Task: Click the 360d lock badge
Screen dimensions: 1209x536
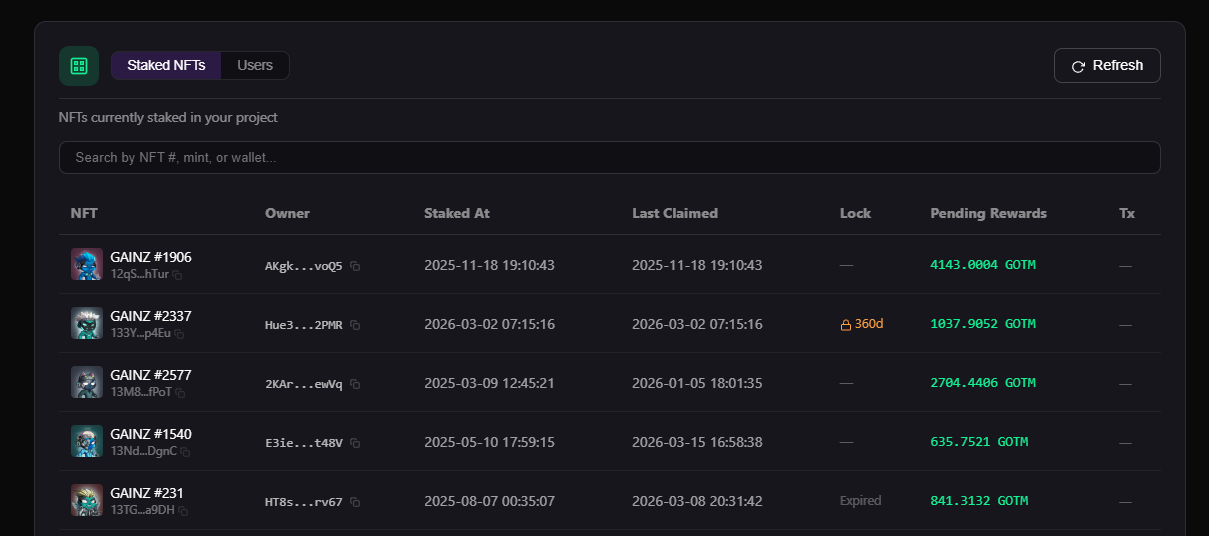Action: (862, 324)
